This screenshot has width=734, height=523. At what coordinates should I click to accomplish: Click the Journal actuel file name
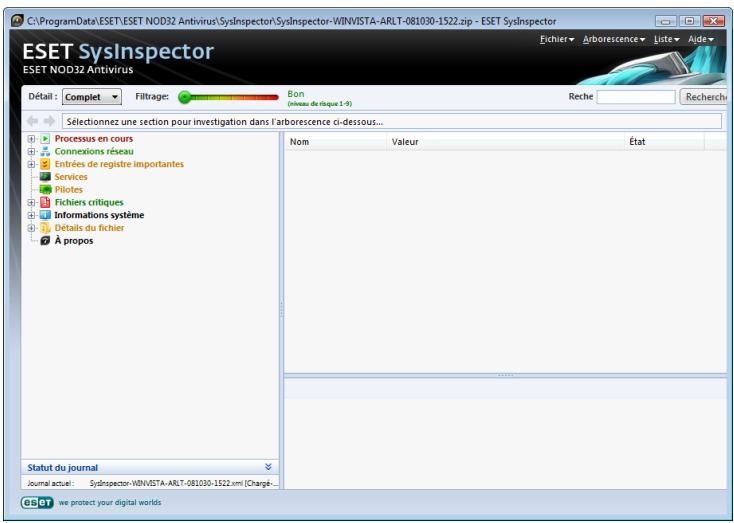(x=184, y=483)
